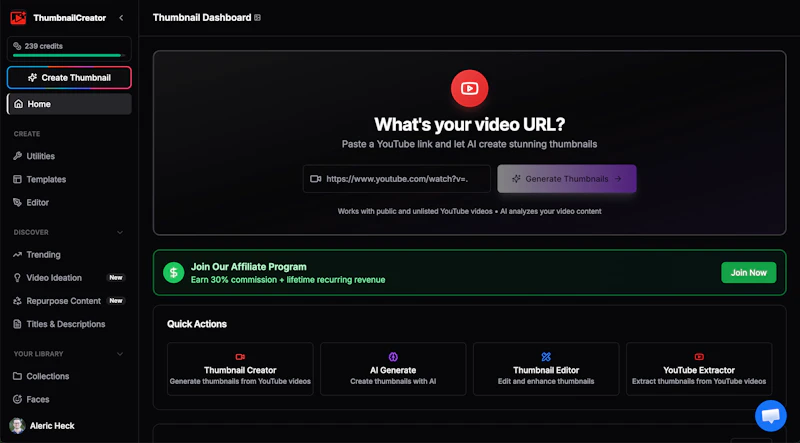This screenshot has width=800, height=443.
Task: Click the sparkle icon on Generate Thumbnails
Action: click(x=516, y=179)
